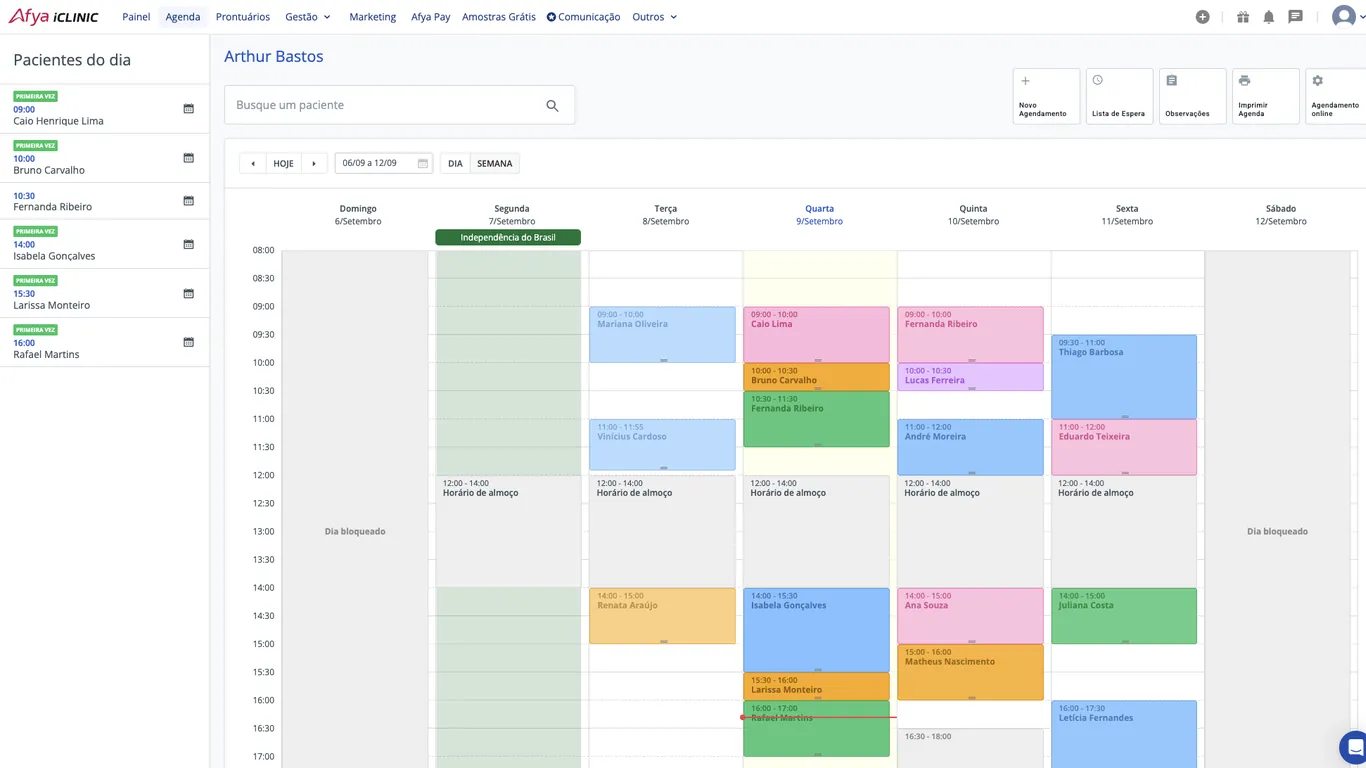Click the Novo Agendamento button
The width and height of the screenshot is (1366, 768).
[x=1046, y=96]
